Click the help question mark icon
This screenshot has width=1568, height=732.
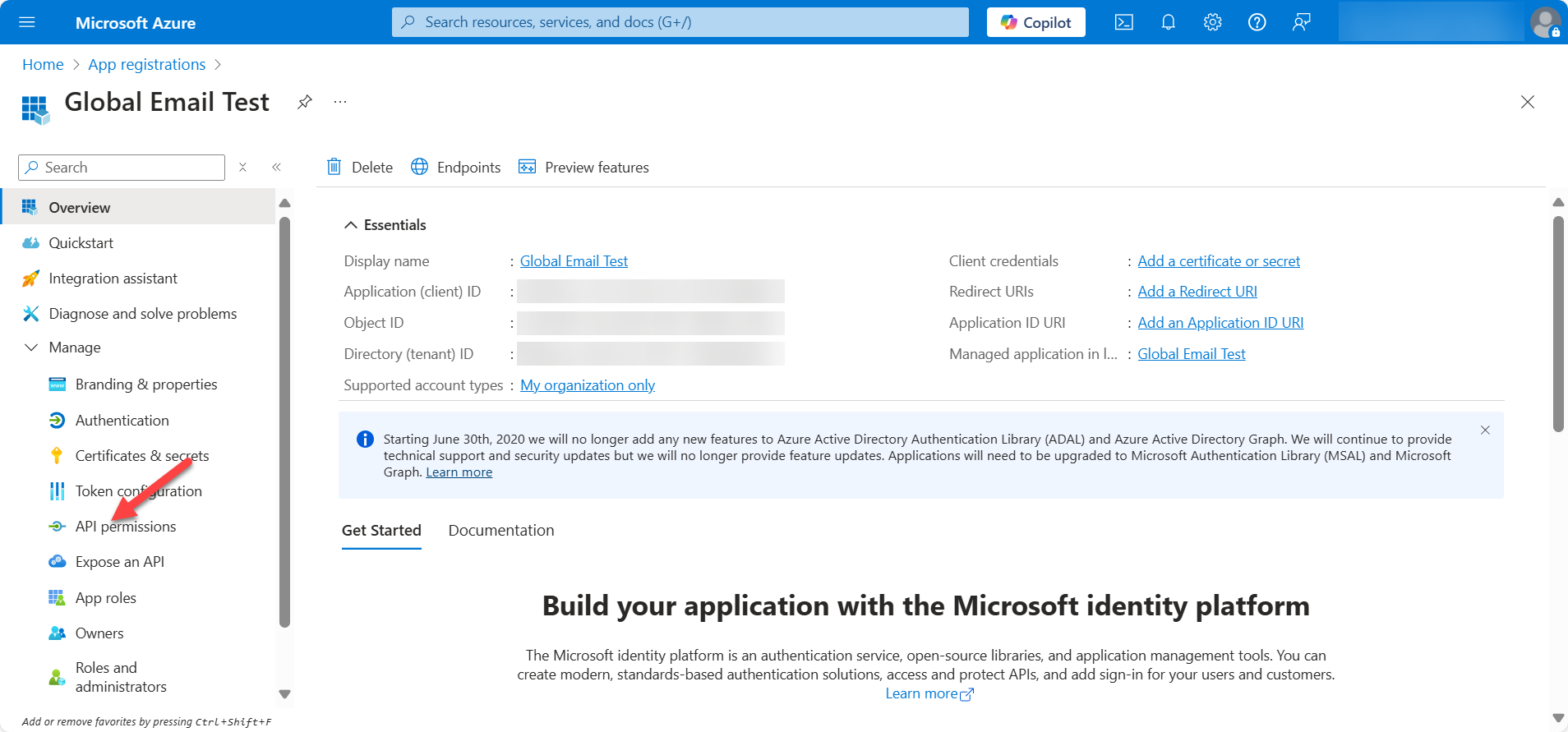(x=1257, y=22)
